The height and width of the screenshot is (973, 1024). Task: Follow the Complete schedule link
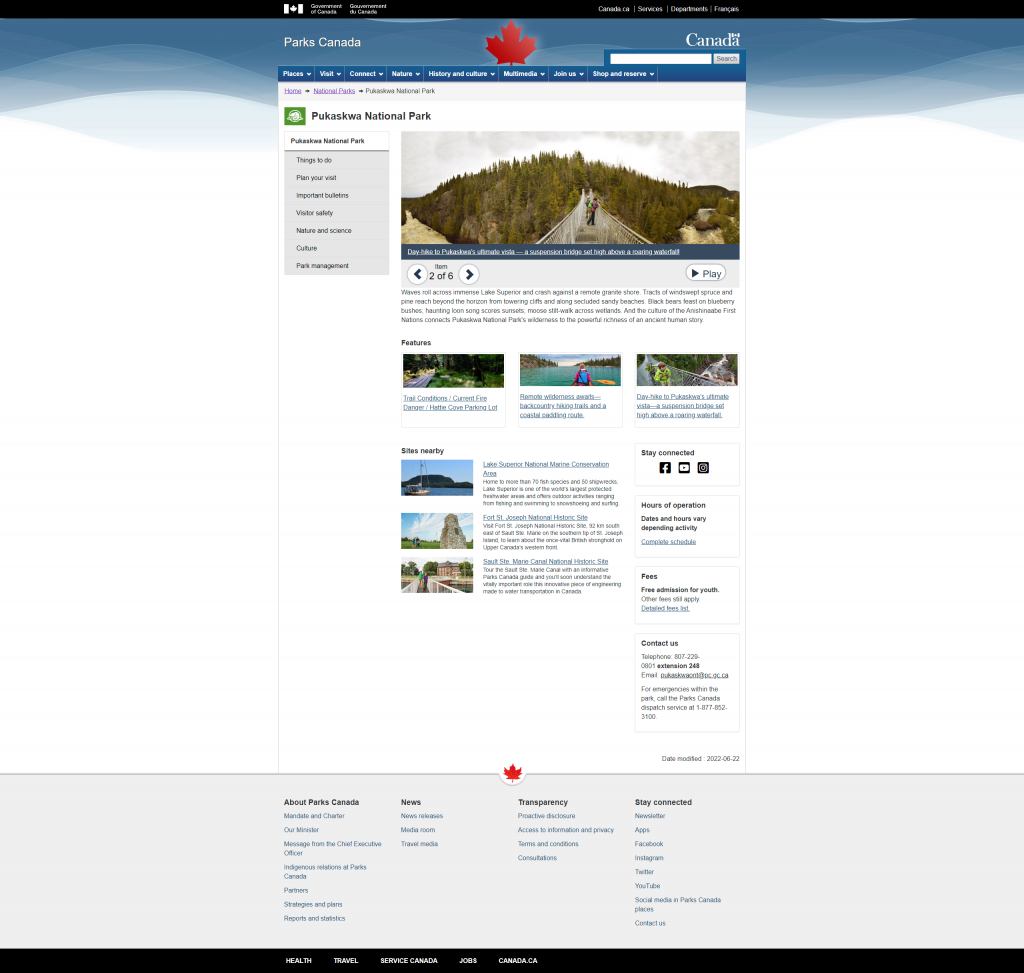[x=668, y=541]
